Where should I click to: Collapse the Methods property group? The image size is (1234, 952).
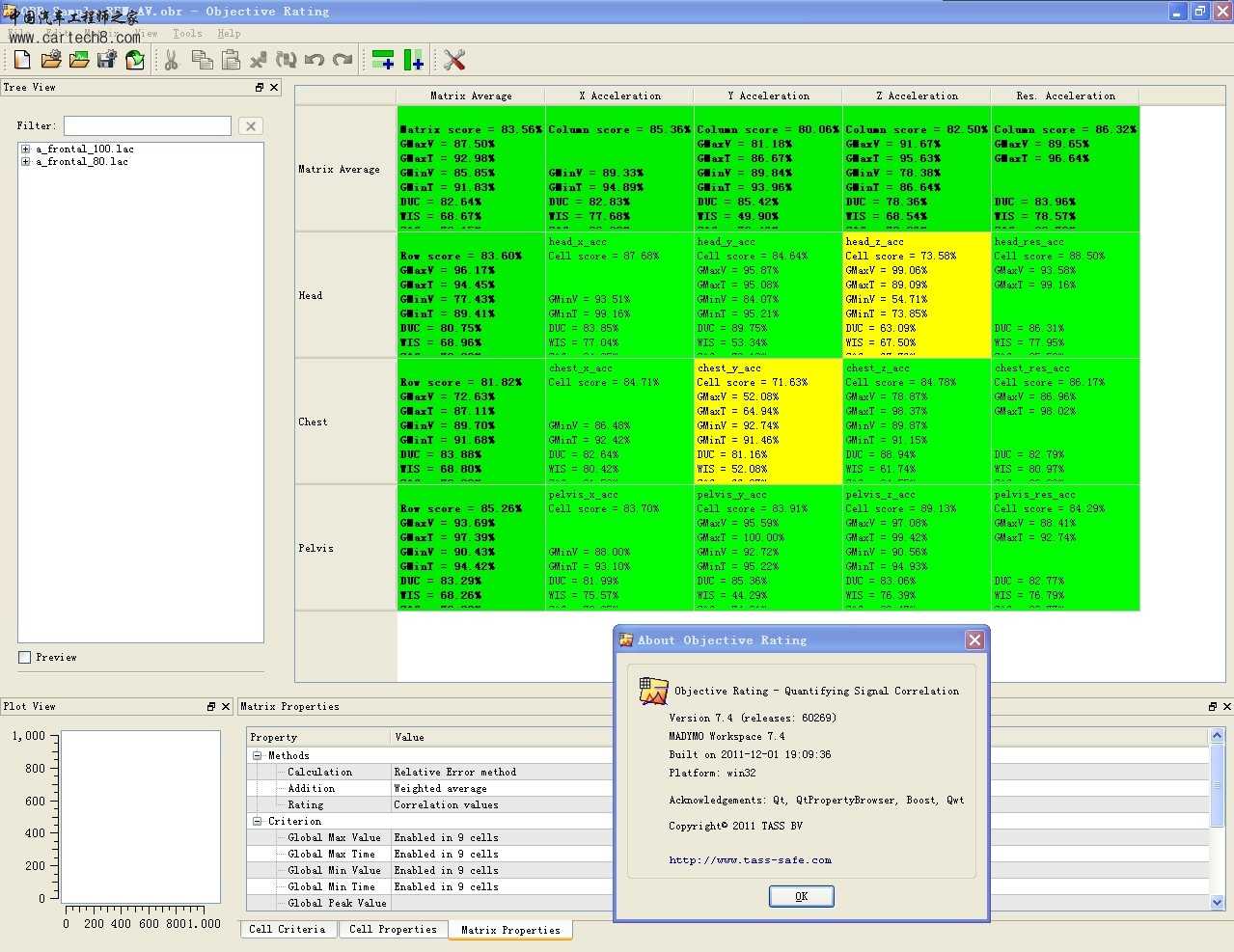coord(258,756)
